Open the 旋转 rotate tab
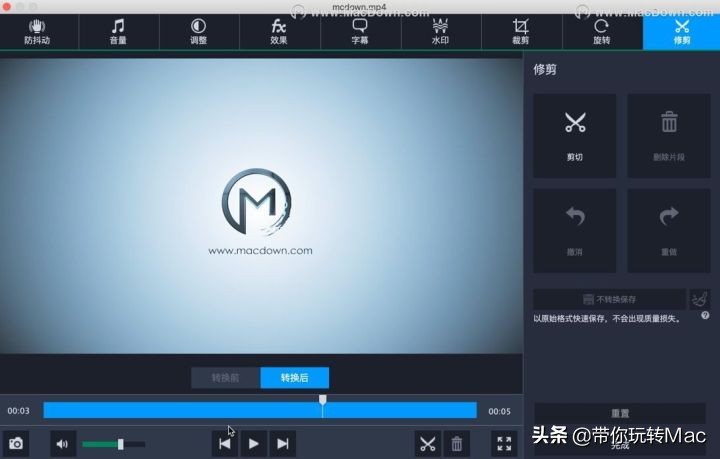Screen dimensions: 720x459 click(602, 32)
